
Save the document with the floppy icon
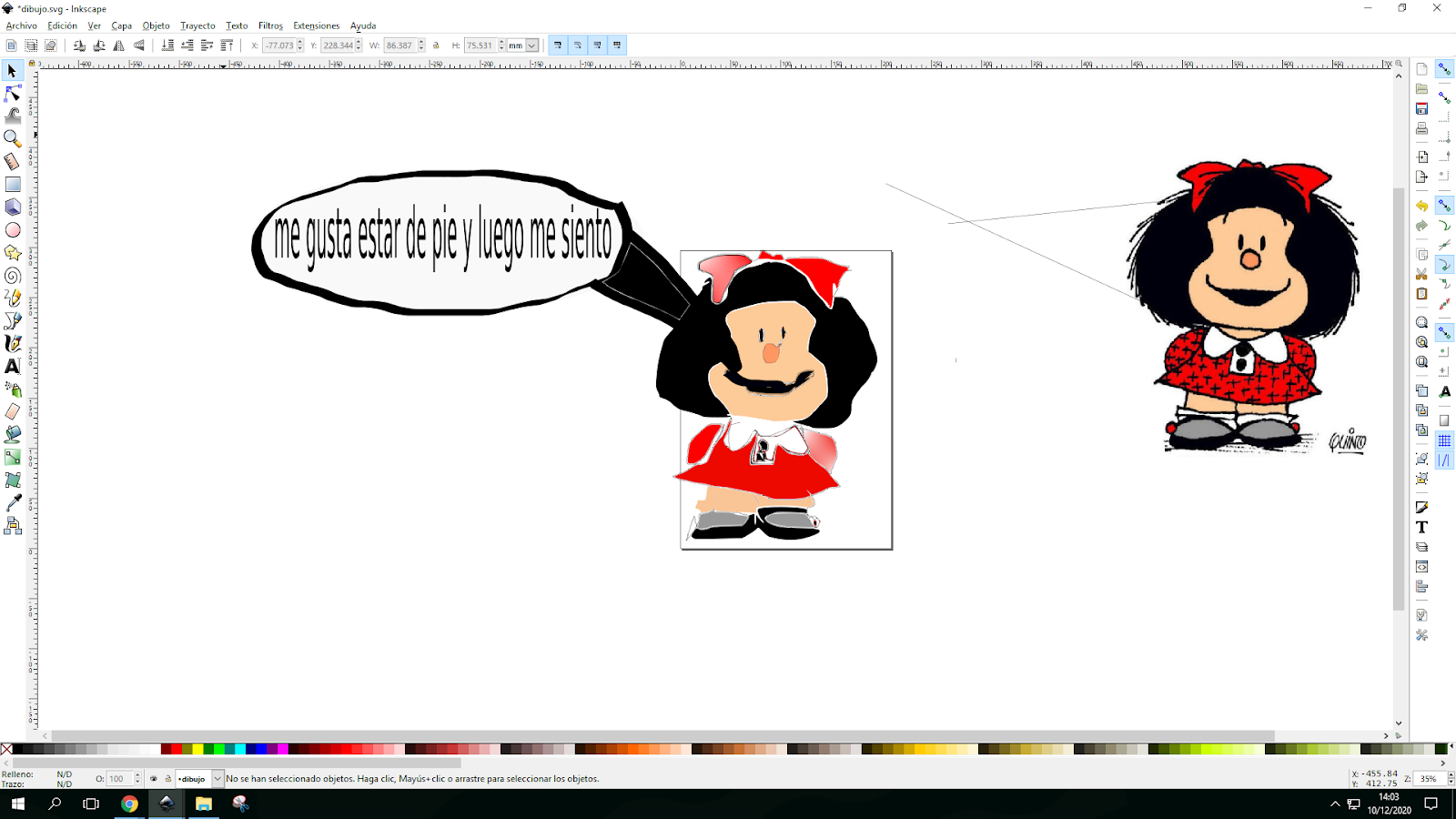1422,109
